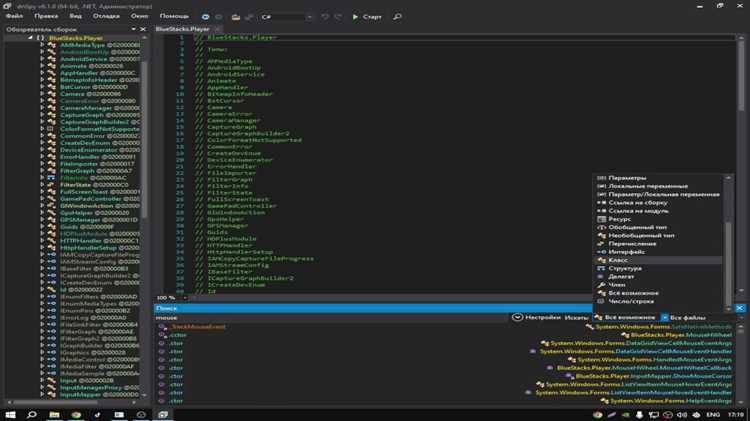
Task: Select the InputMapper.ShowMouseCursor search result
Action: 654,376
